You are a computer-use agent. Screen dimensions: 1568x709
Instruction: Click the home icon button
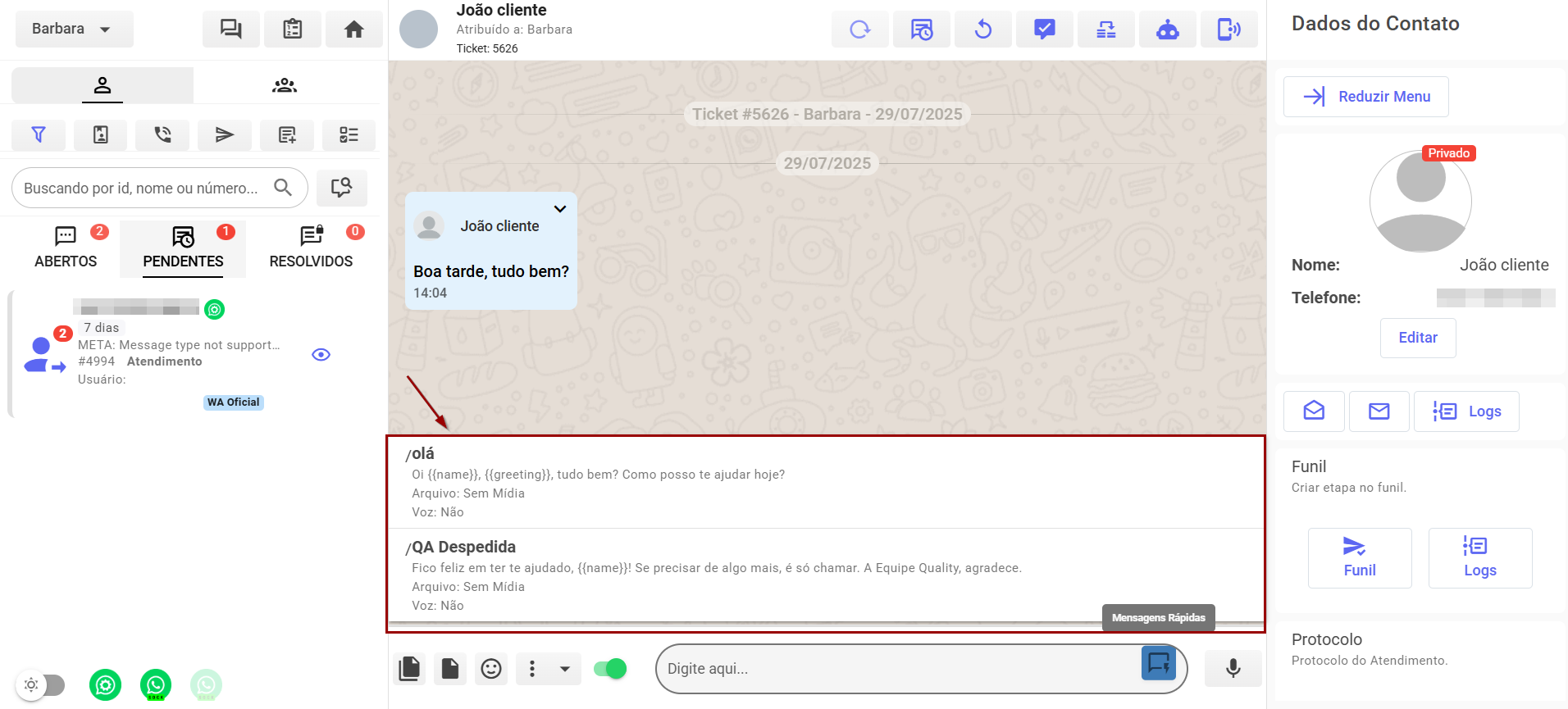click(x=353, y=30)
